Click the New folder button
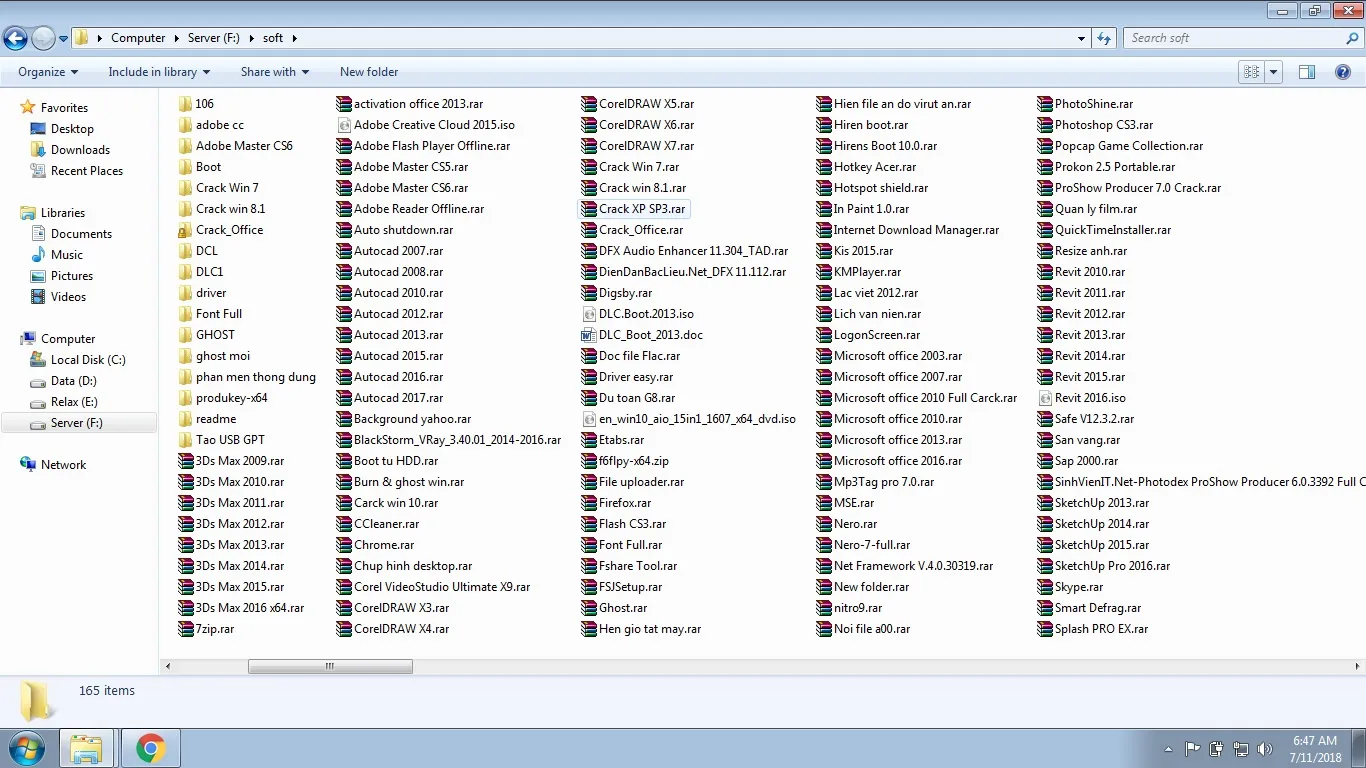1366x768 pixels. pyautogui.click(x=369, y=72)
